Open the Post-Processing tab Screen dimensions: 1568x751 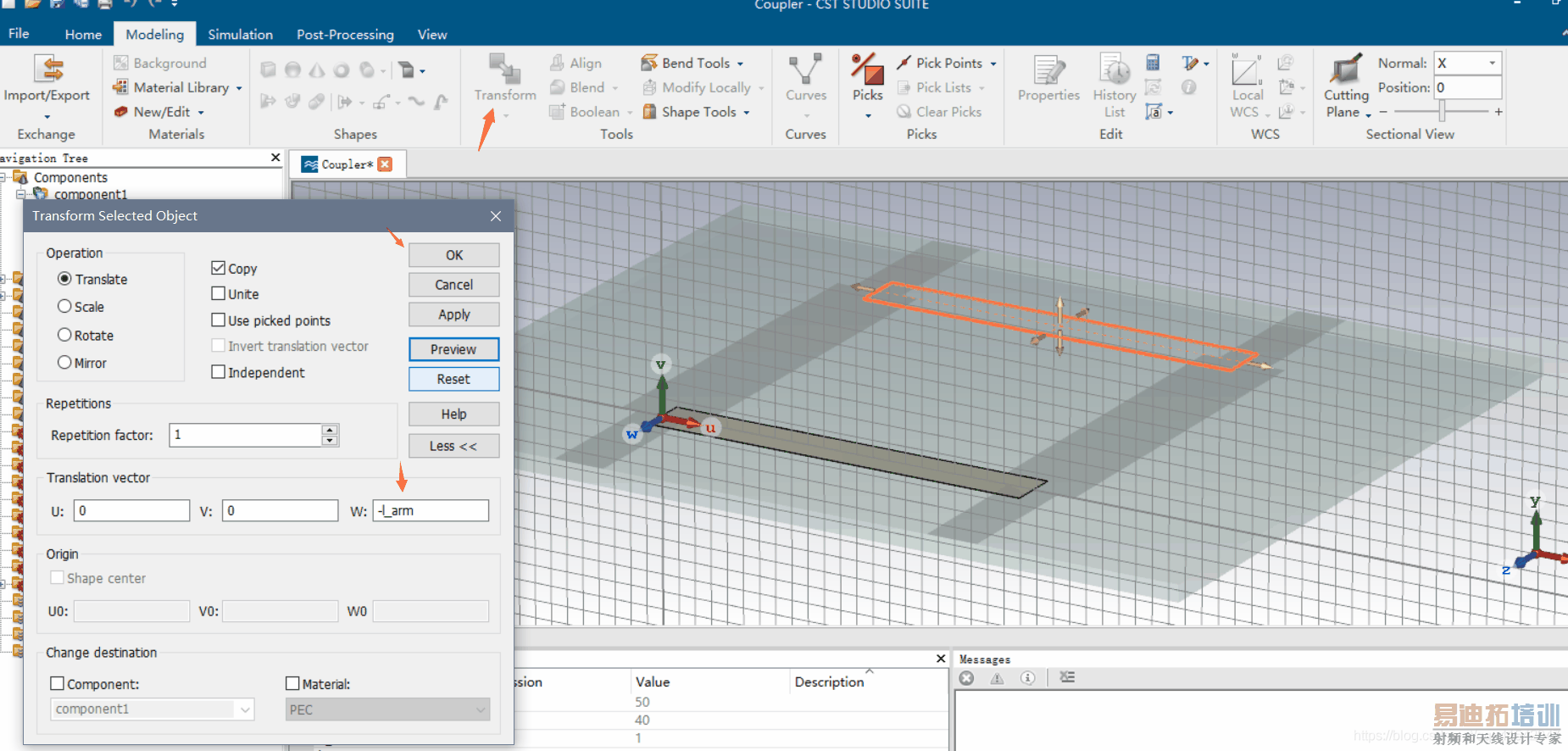345,35
